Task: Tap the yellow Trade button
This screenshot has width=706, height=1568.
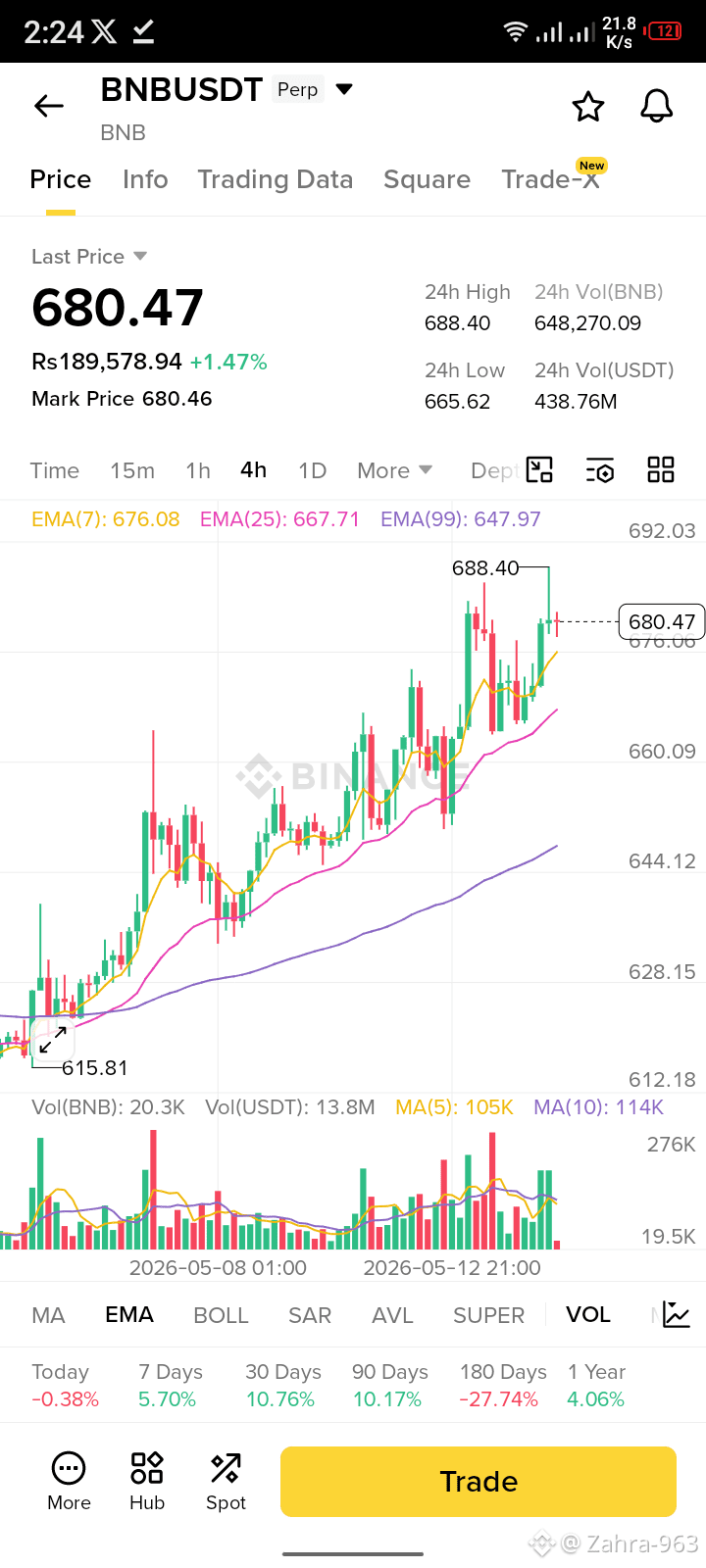Action: (x=479, y=1482)
